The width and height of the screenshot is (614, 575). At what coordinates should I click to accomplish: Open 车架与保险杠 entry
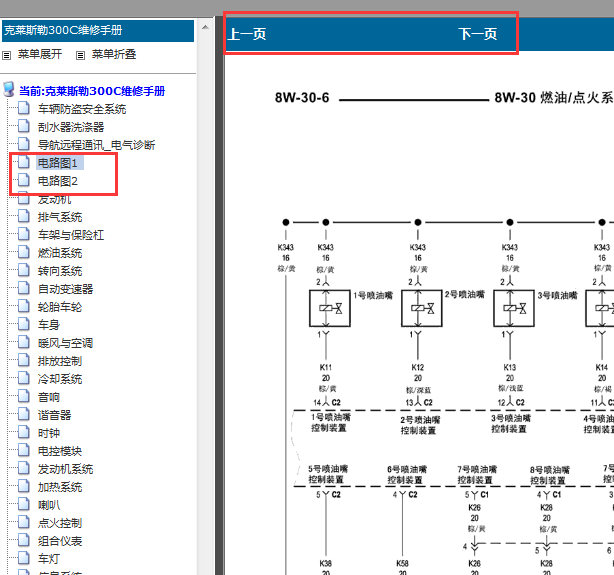(x=71, y=235)
